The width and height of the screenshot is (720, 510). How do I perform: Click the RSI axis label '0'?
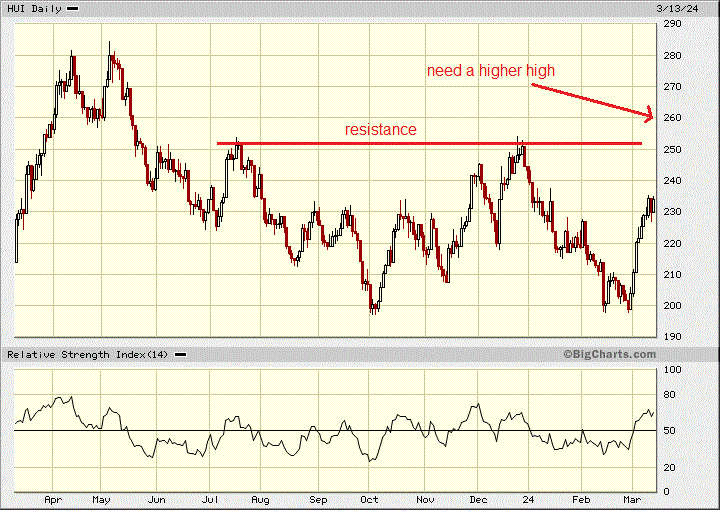(x=666, y=492)
